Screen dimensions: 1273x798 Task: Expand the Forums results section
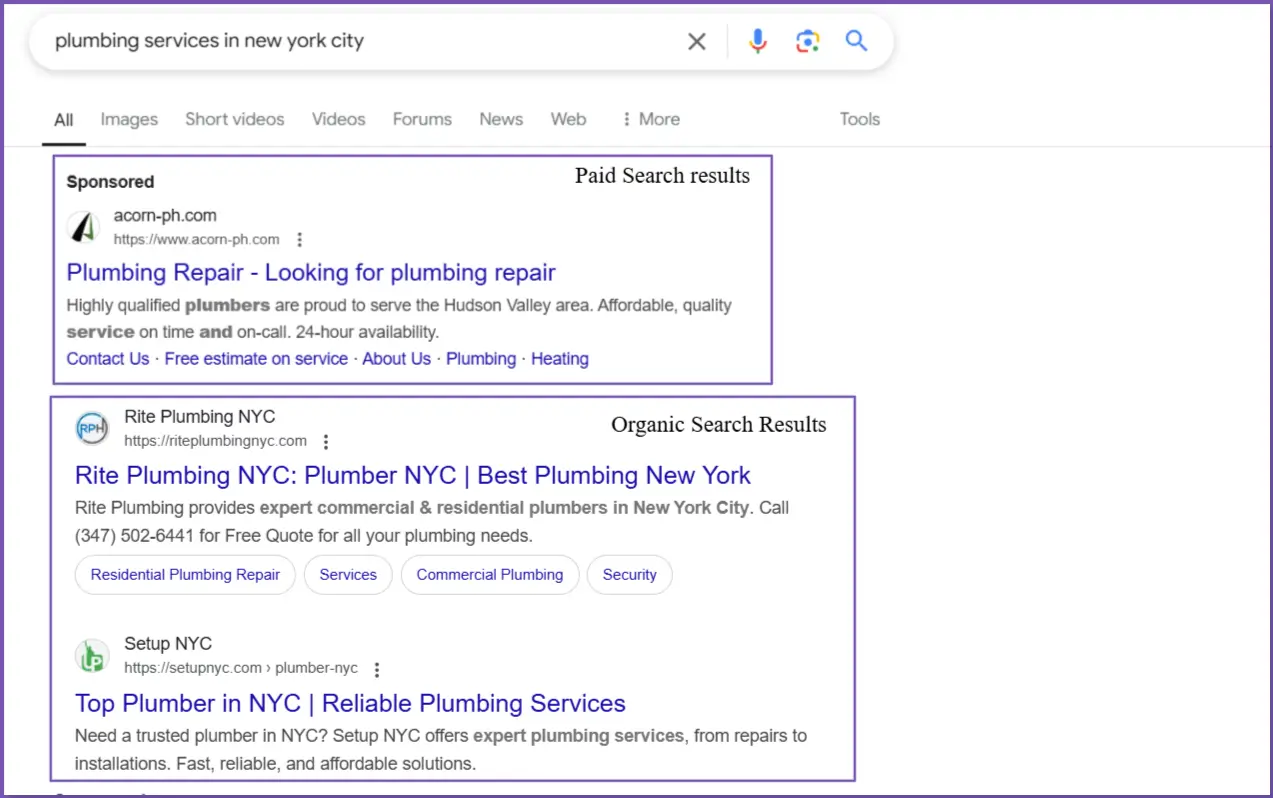422,119
